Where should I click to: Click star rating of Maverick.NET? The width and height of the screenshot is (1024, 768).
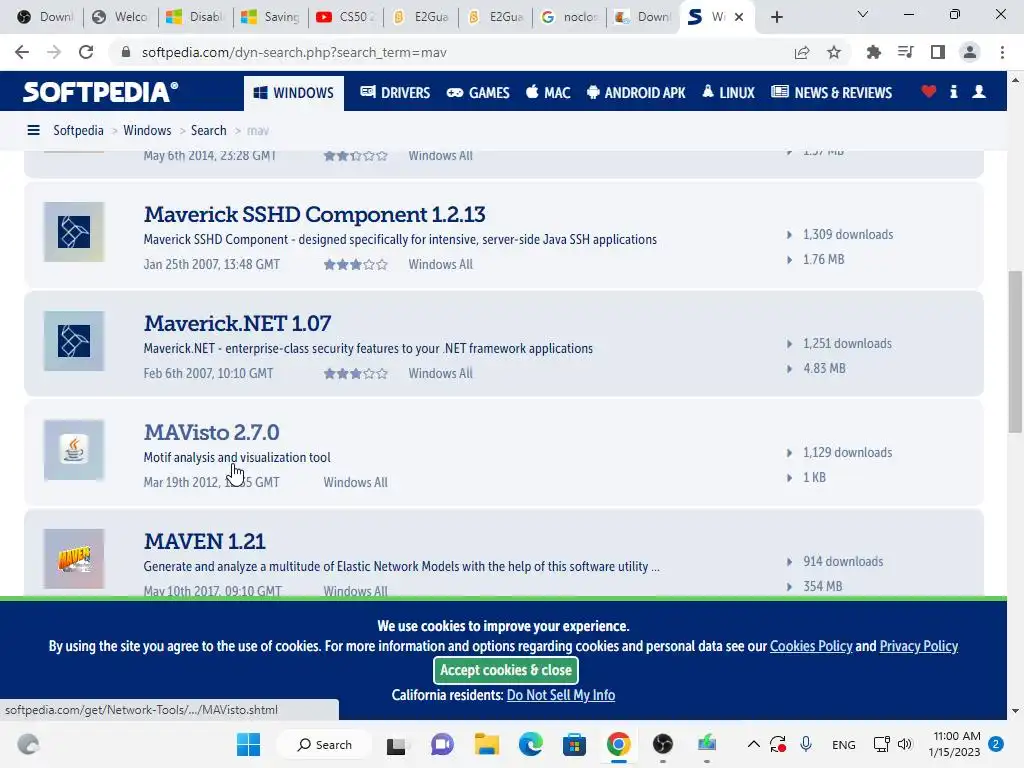(356, 374)
